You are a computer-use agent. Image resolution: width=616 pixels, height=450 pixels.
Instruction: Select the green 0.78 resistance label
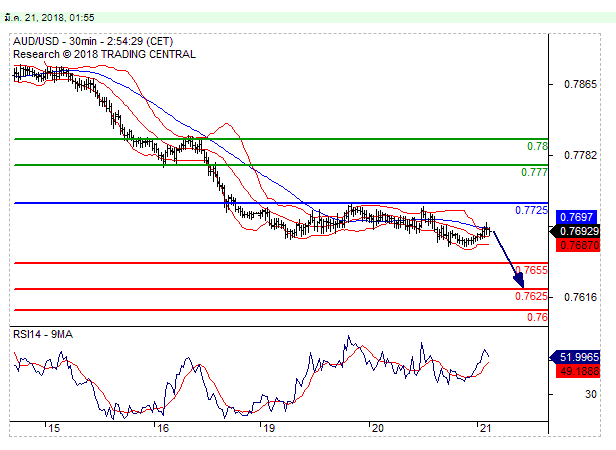coord(537,146)
